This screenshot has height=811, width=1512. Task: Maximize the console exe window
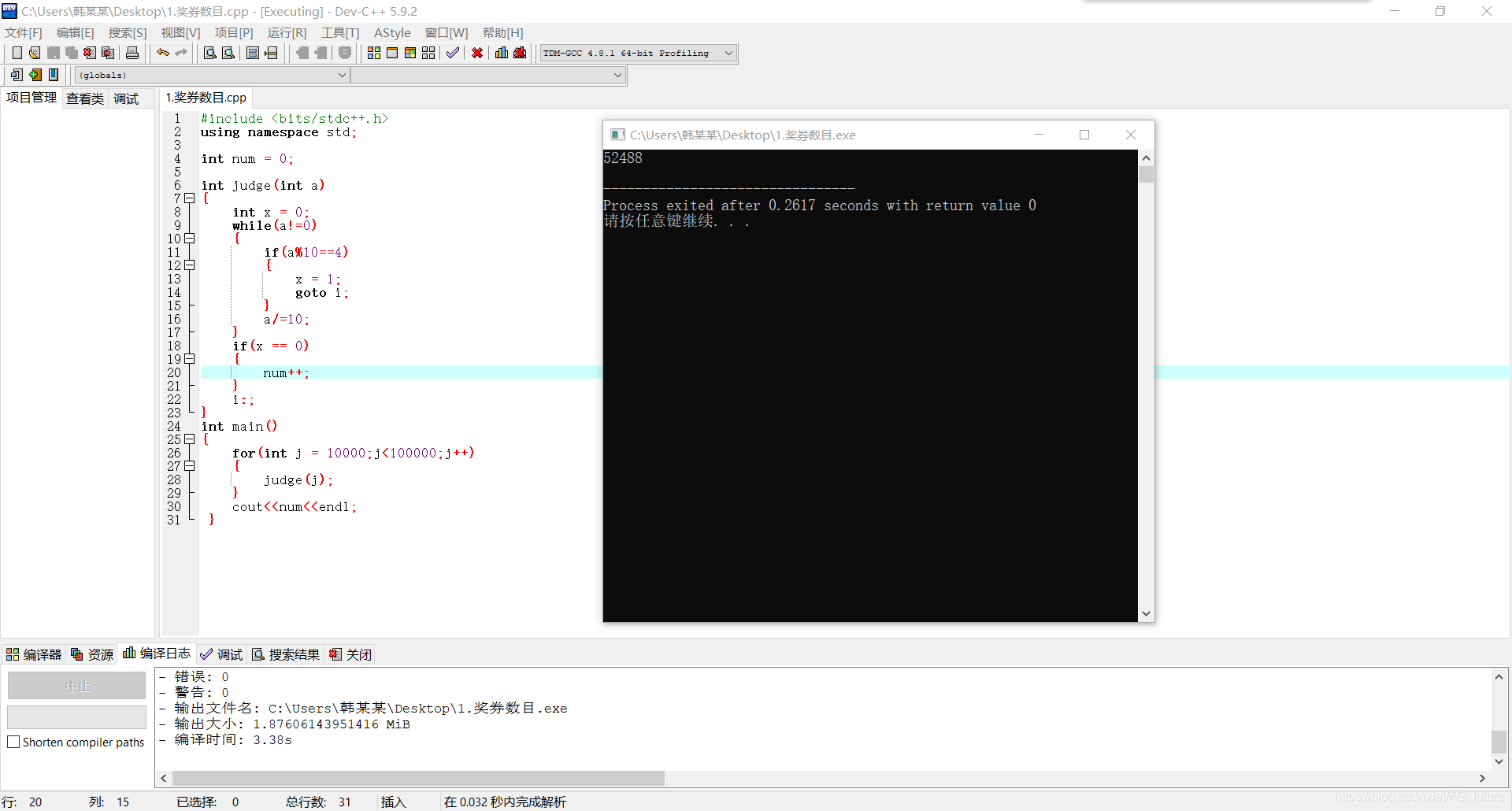point(1084,135)
